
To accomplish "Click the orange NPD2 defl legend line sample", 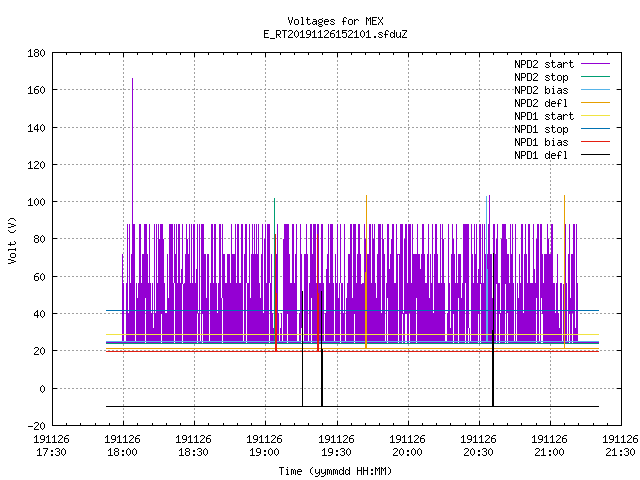I will click(x=596, y=103).
